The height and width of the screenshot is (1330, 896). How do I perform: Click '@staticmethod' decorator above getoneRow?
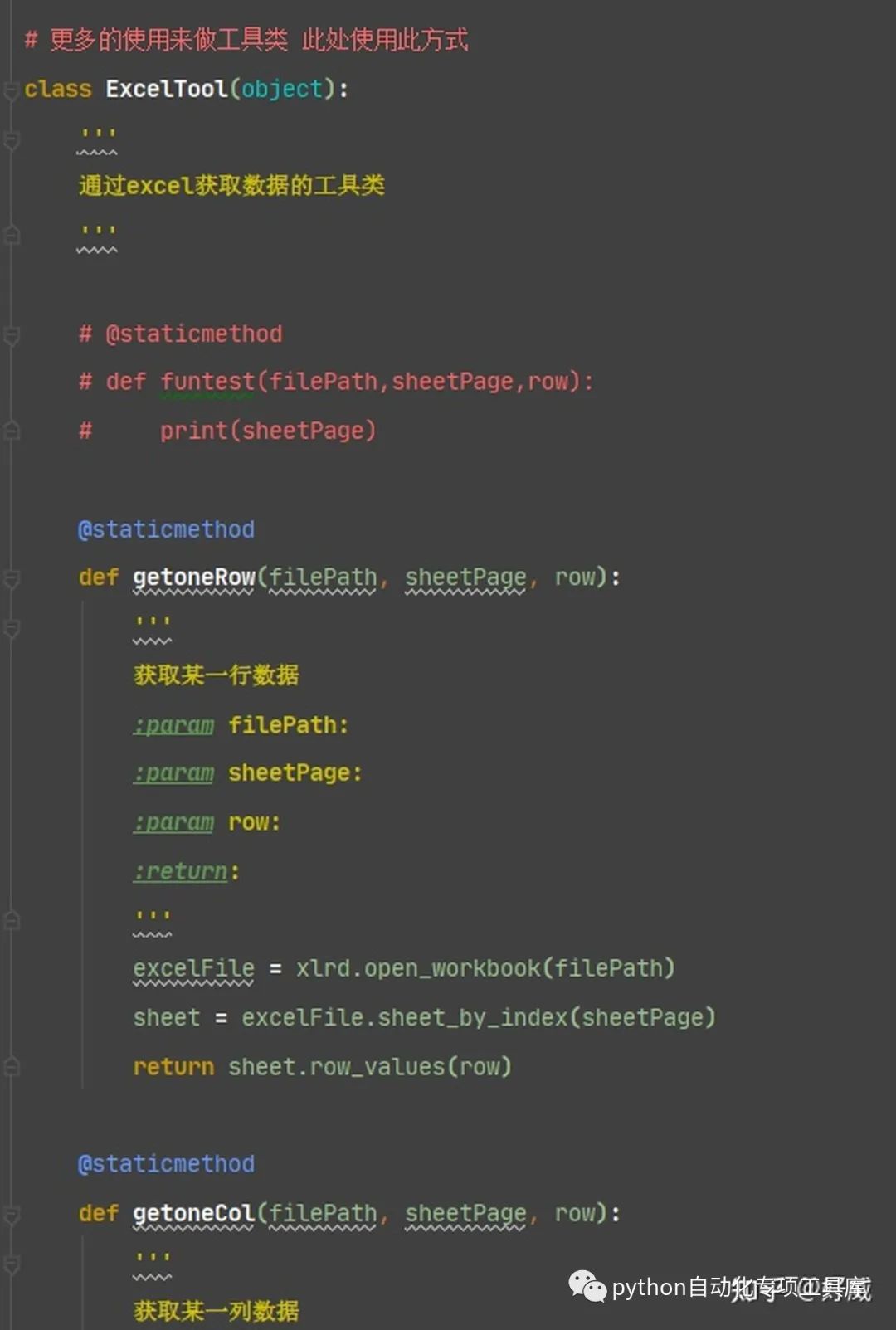(166, 529)
